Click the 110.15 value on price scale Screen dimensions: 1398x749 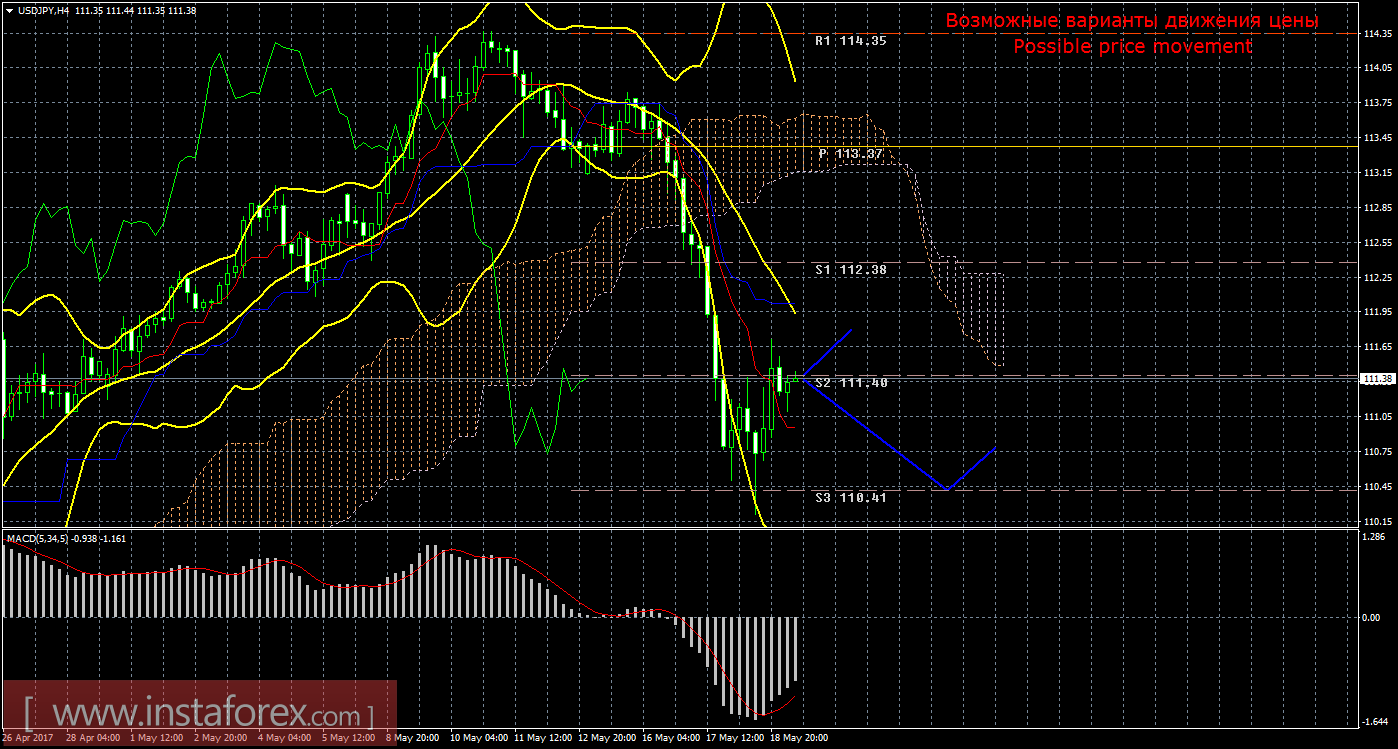point(1377,522)
